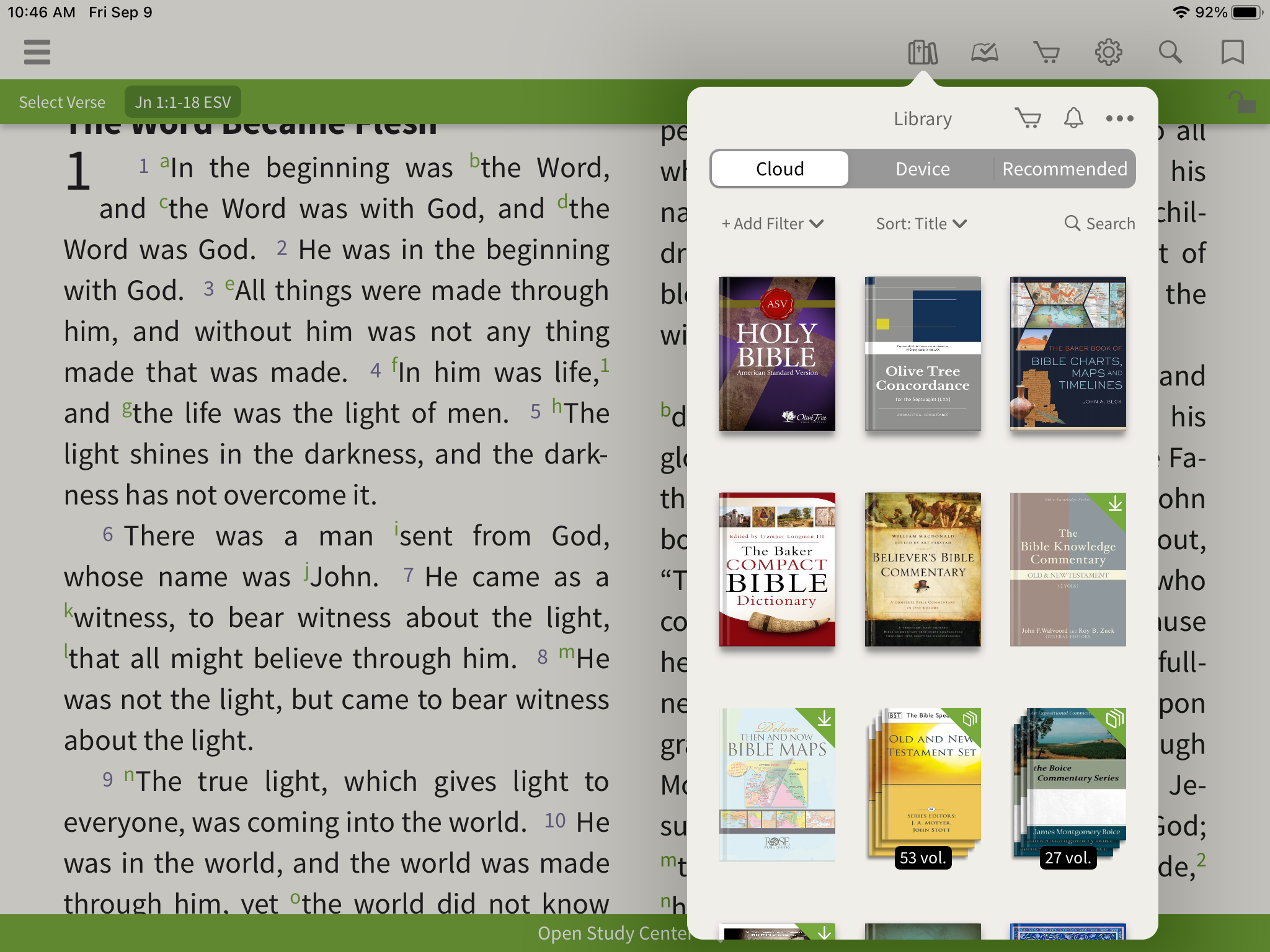The image size is (1270, 952).
Task: Open Baker Compact Bible Dictionary
Action: coord(777,570)
